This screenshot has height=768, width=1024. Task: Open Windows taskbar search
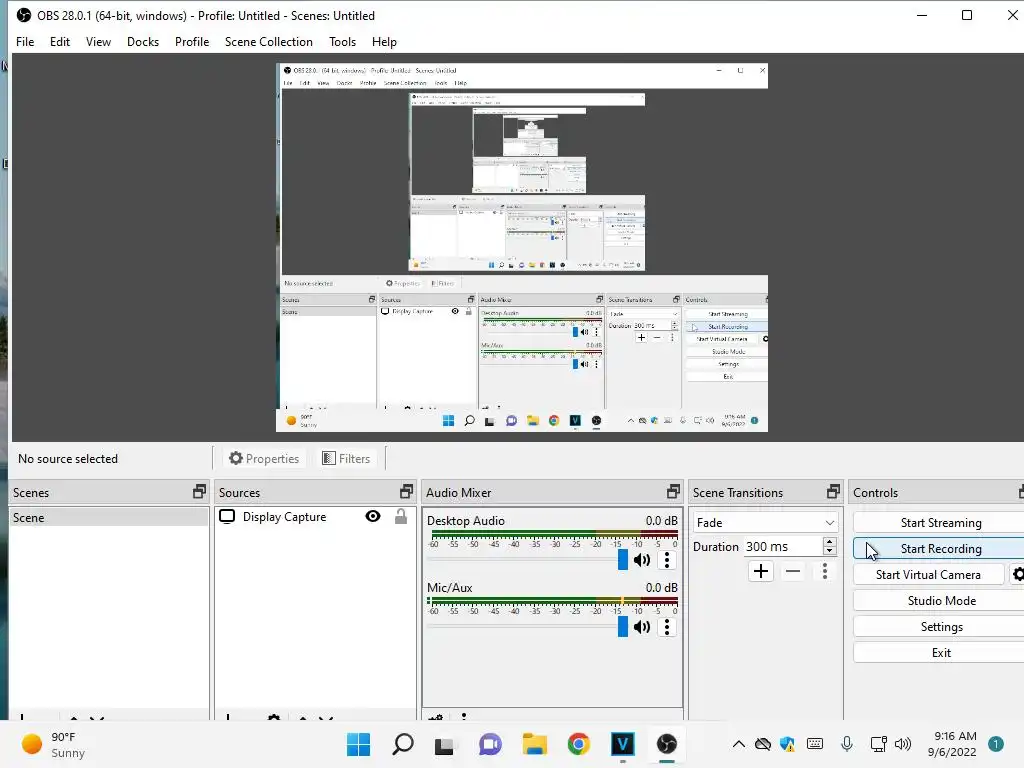[402, 744]
